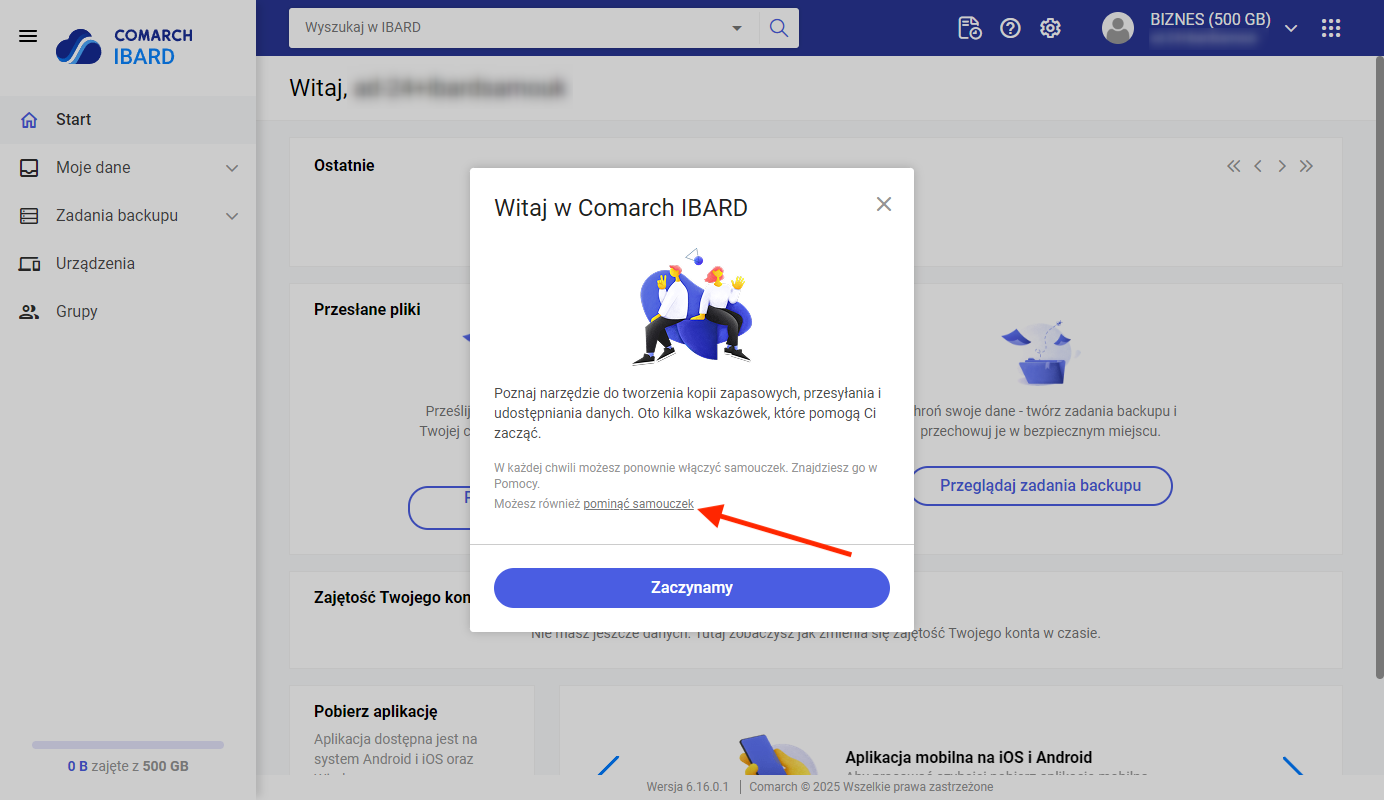The image size is (1384, 800).
Task: Click the Zadania backupu icon
Action: click(29, 216)
